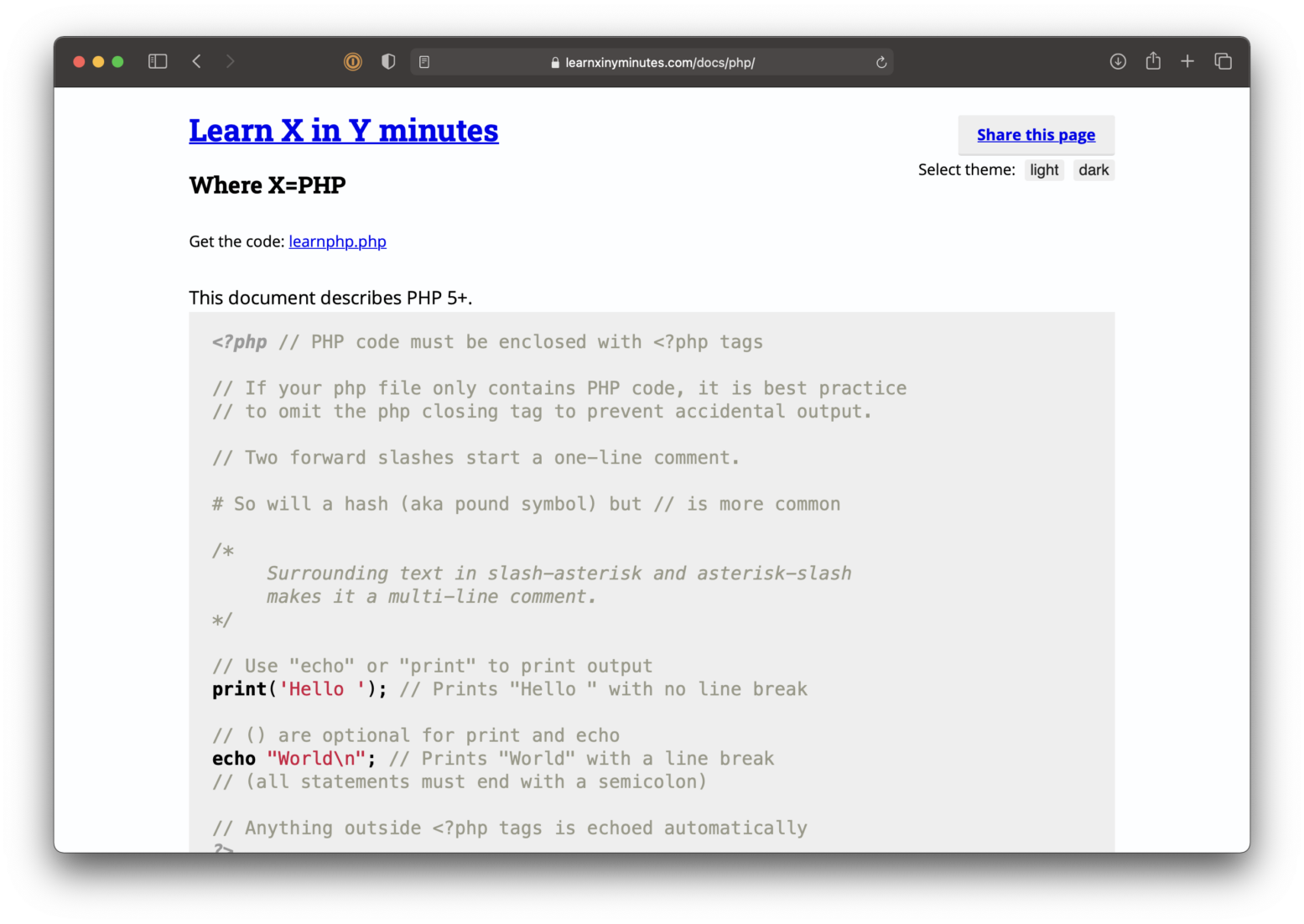The width and height of the screenshot is (1304, 924).
Task: Toggle the Safari sidebar
Action: 157,61
